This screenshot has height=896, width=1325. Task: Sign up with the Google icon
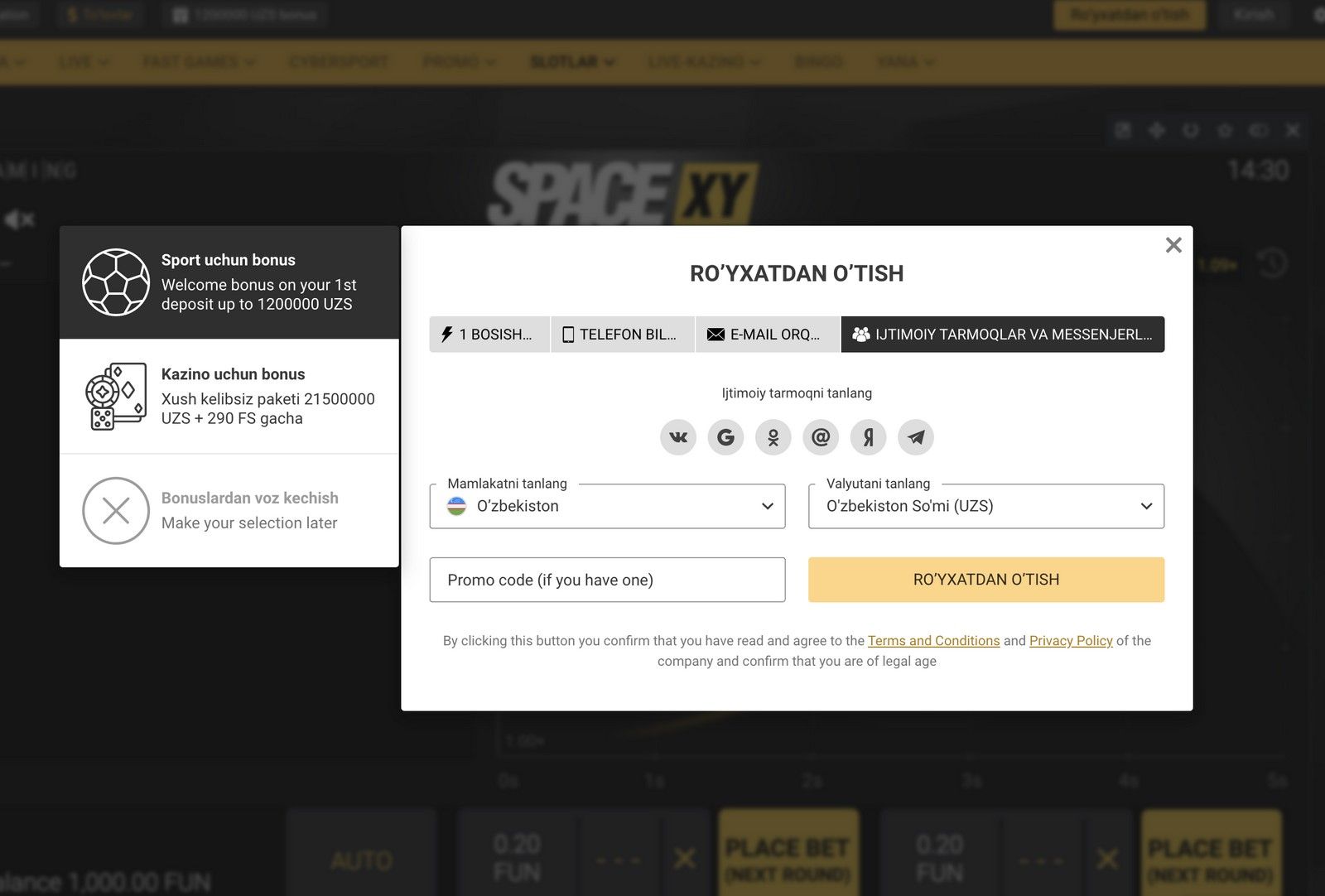coord(725,437)
